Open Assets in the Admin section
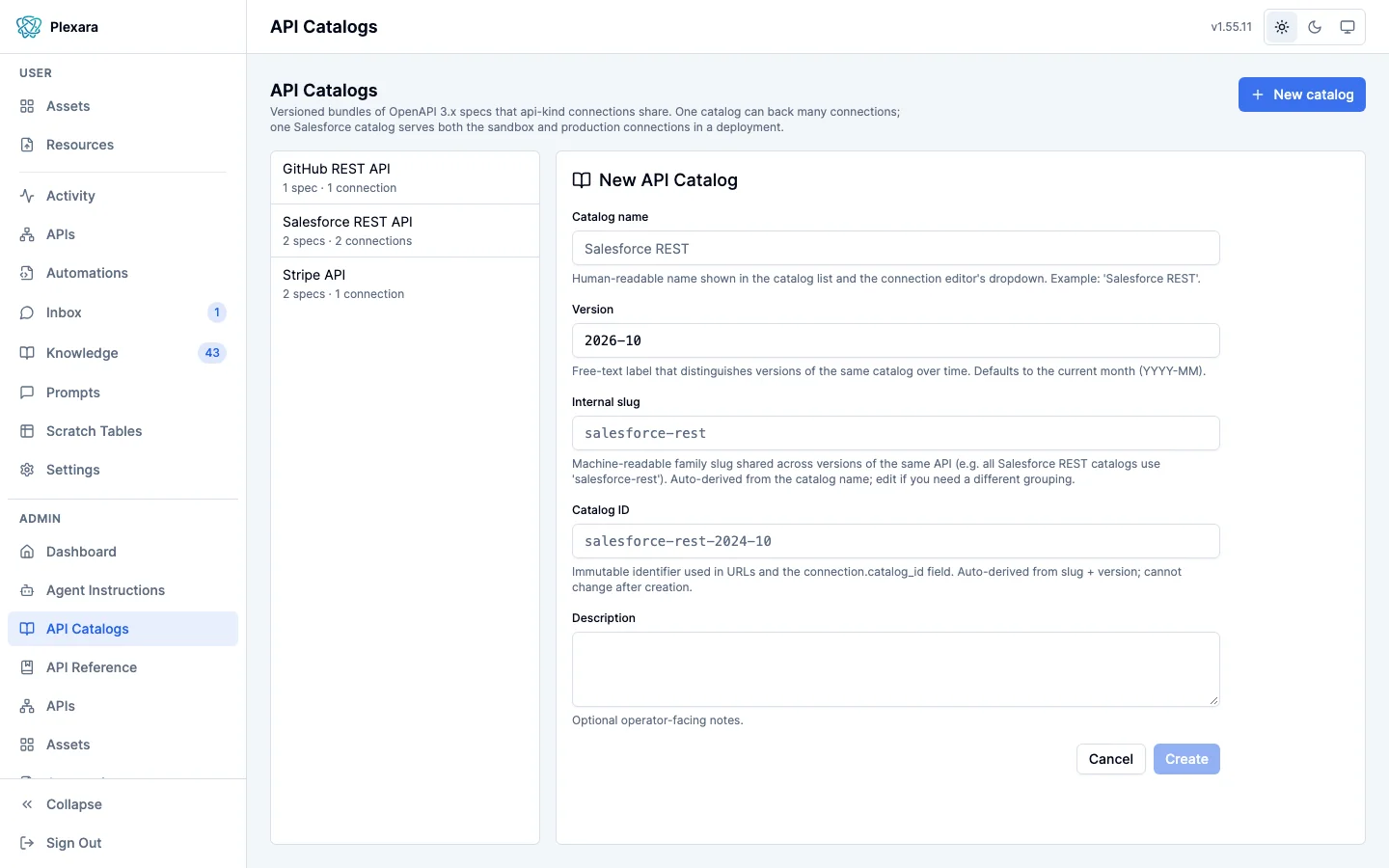The width and height of the screenshot is (1389, 868). tap(123, 745)
